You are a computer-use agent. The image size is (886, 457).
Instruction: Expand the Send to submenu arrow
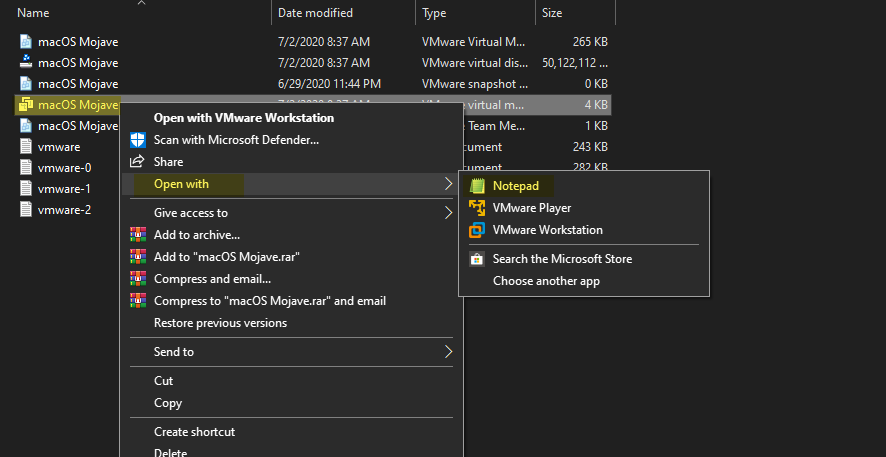tap(449, 351)
